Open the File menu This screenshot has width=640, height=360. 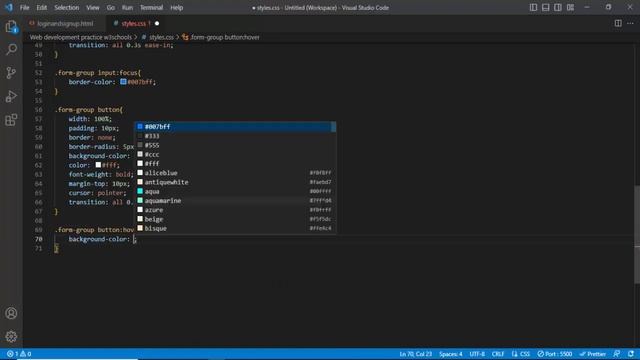[x=24, y=8]
